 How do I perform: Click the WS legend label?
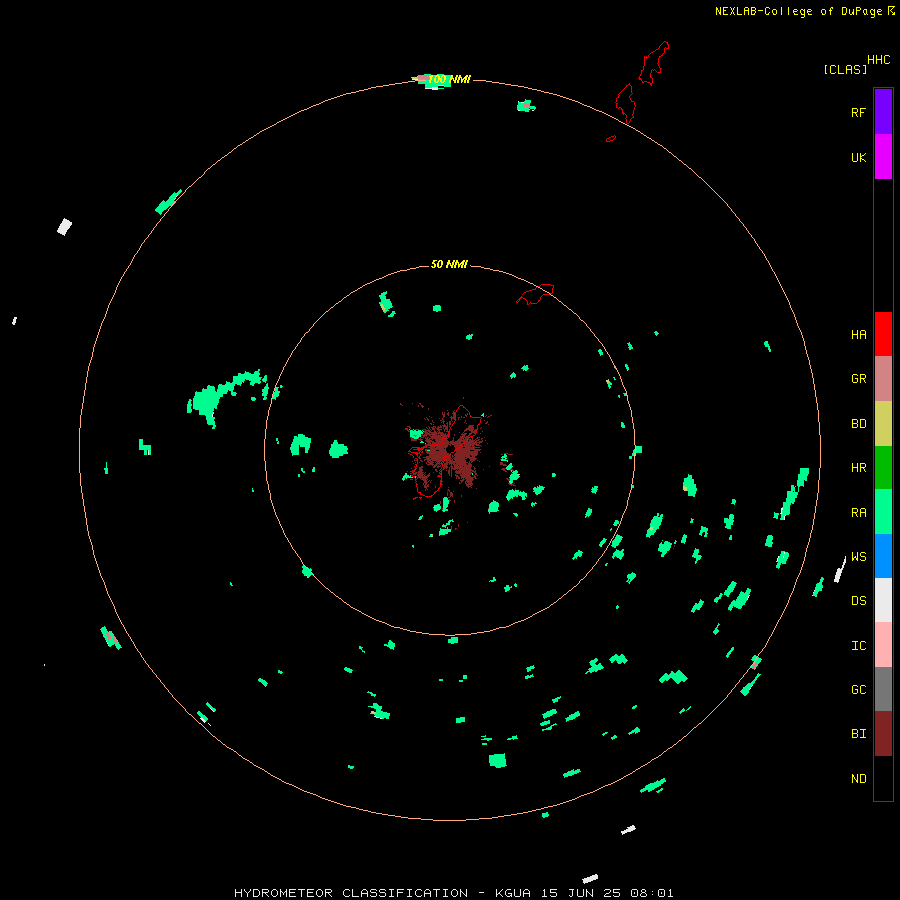pos(858,557)
